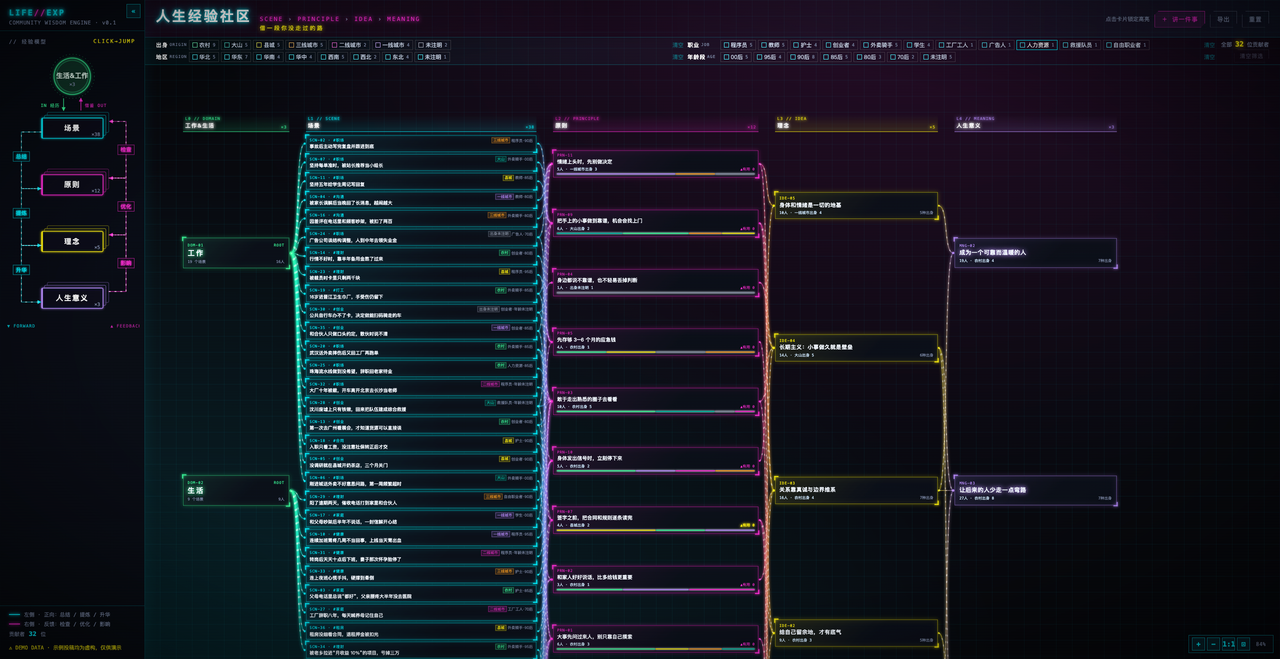
Task: Open the 身体发出信号时，立刻停下来 principle card
Action: (x=656, y=459)
